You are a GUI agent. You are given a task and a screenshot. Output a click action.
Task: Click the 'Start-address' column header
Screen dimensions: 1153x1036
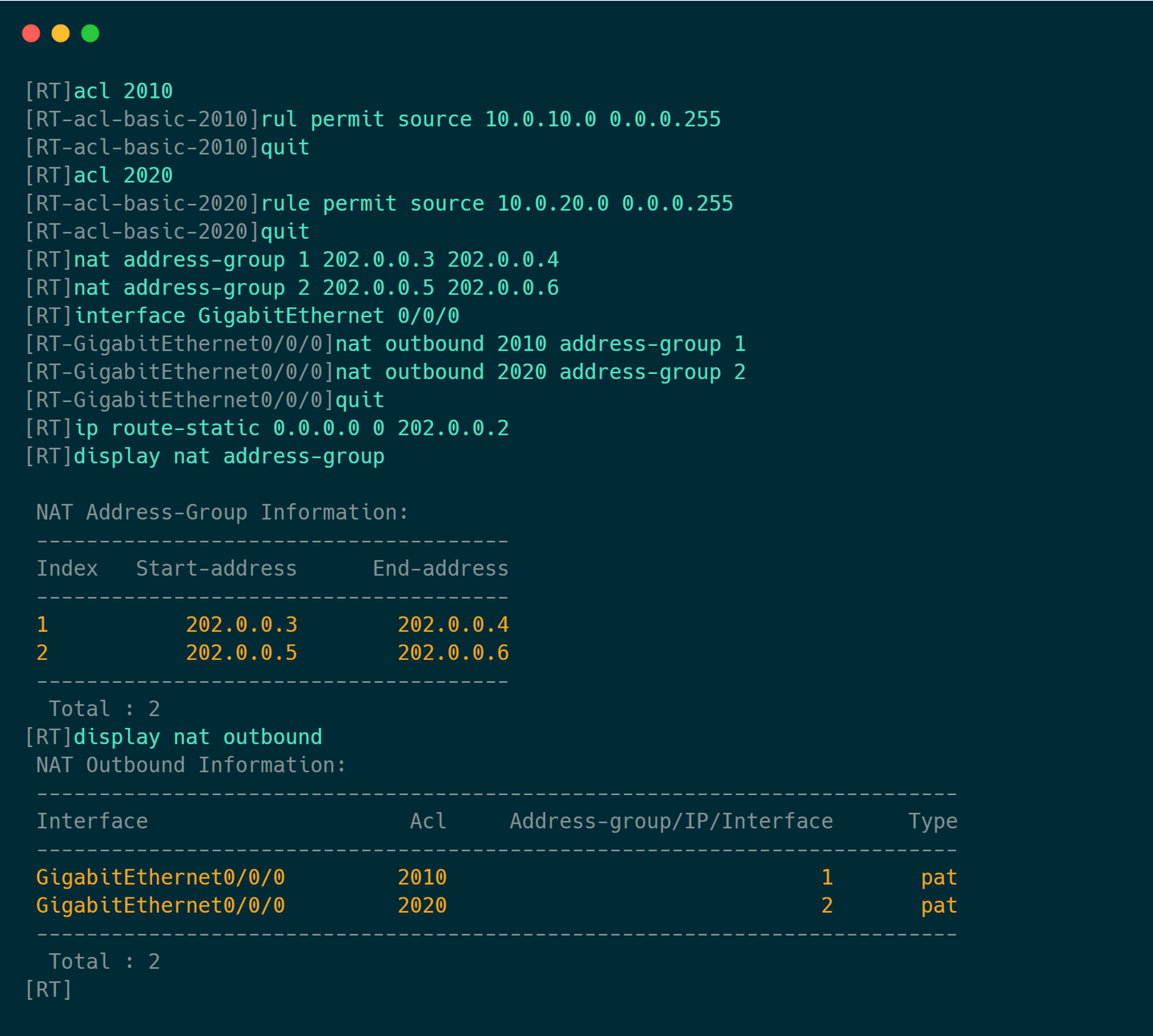tap(216, 568)
